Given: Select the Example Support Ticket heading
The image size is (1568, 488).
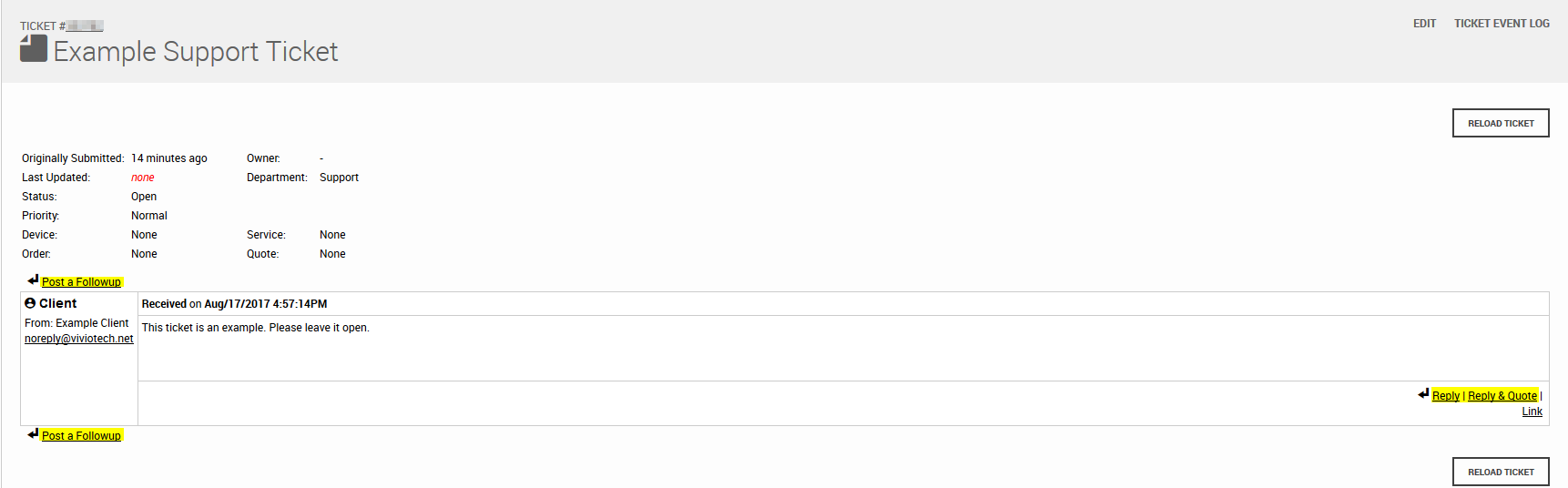Looking at the screenshot, I should coord(196,52).
